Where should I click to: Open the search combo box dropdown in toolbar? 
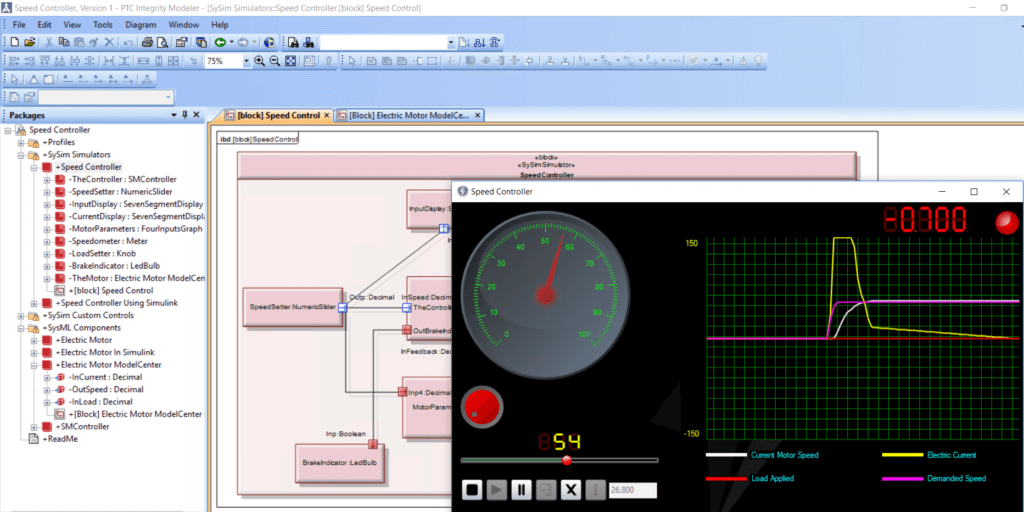click(451, 42)
